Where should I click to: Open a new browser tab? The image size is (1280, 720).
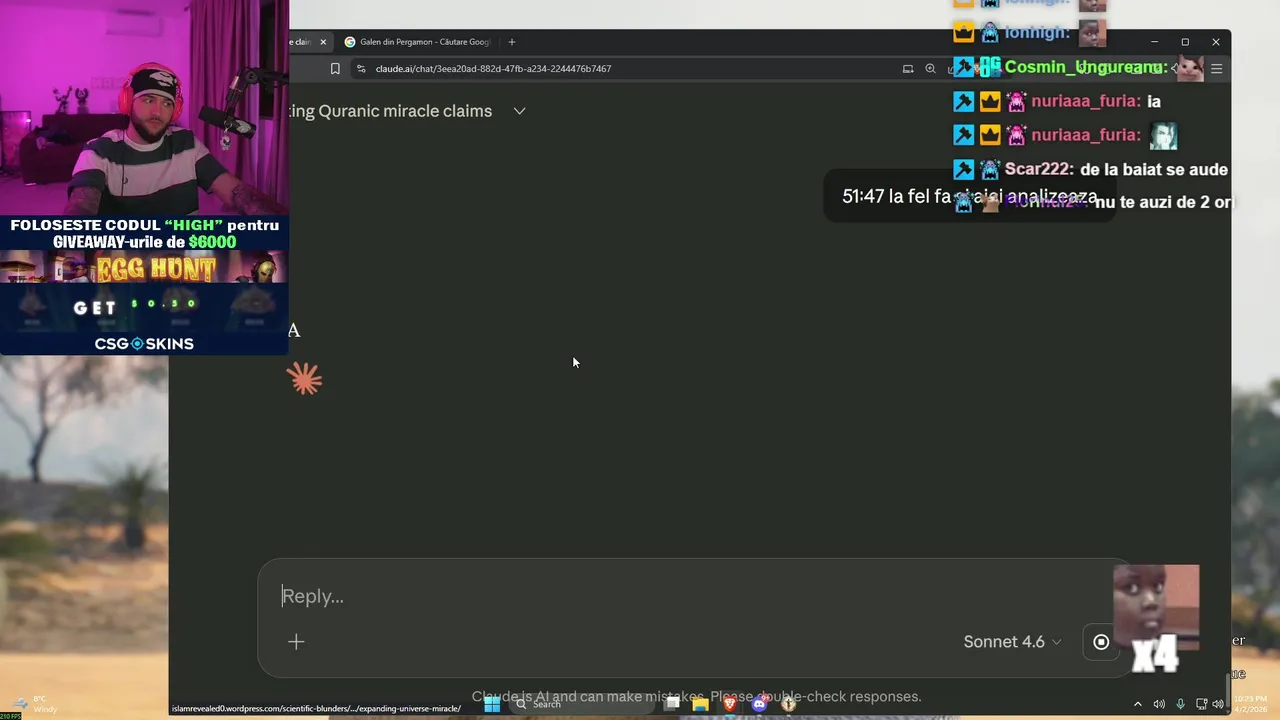512,42
